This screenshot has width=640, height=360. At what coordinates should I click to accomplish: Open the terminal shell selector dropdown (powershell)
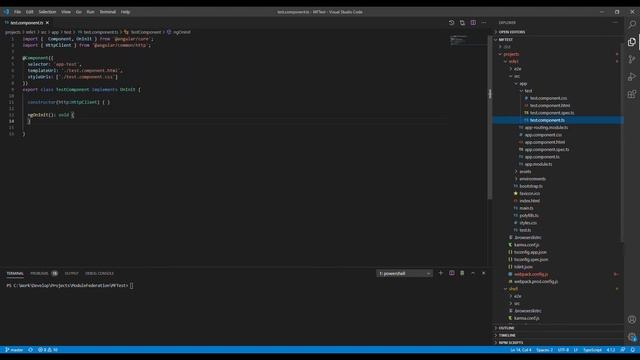pyautogui.click(x=404, y=273)
